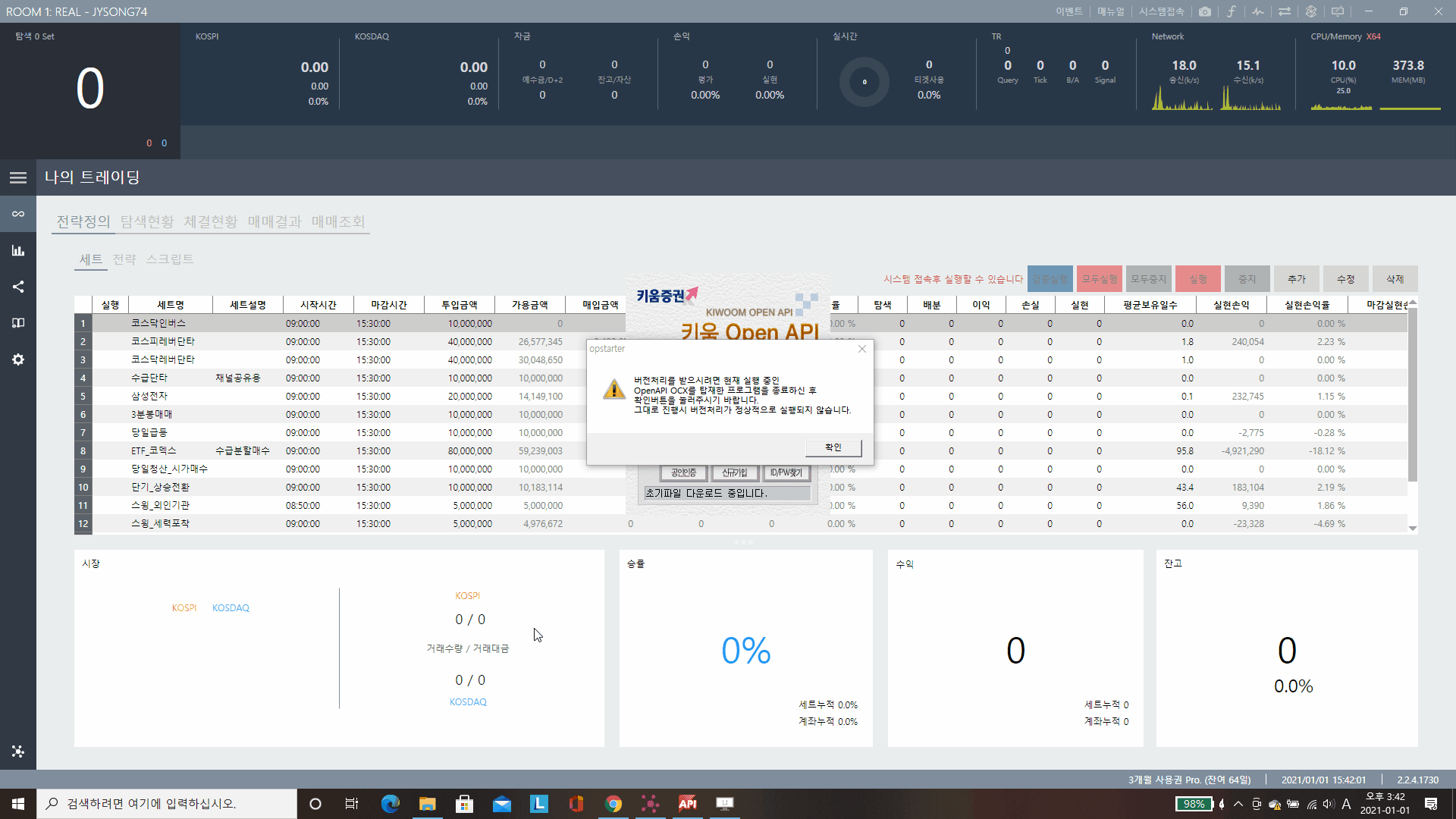This screenshot has width=1456, height=819.
Task: Select the 코스닥인버스 row
Action: 741,323
